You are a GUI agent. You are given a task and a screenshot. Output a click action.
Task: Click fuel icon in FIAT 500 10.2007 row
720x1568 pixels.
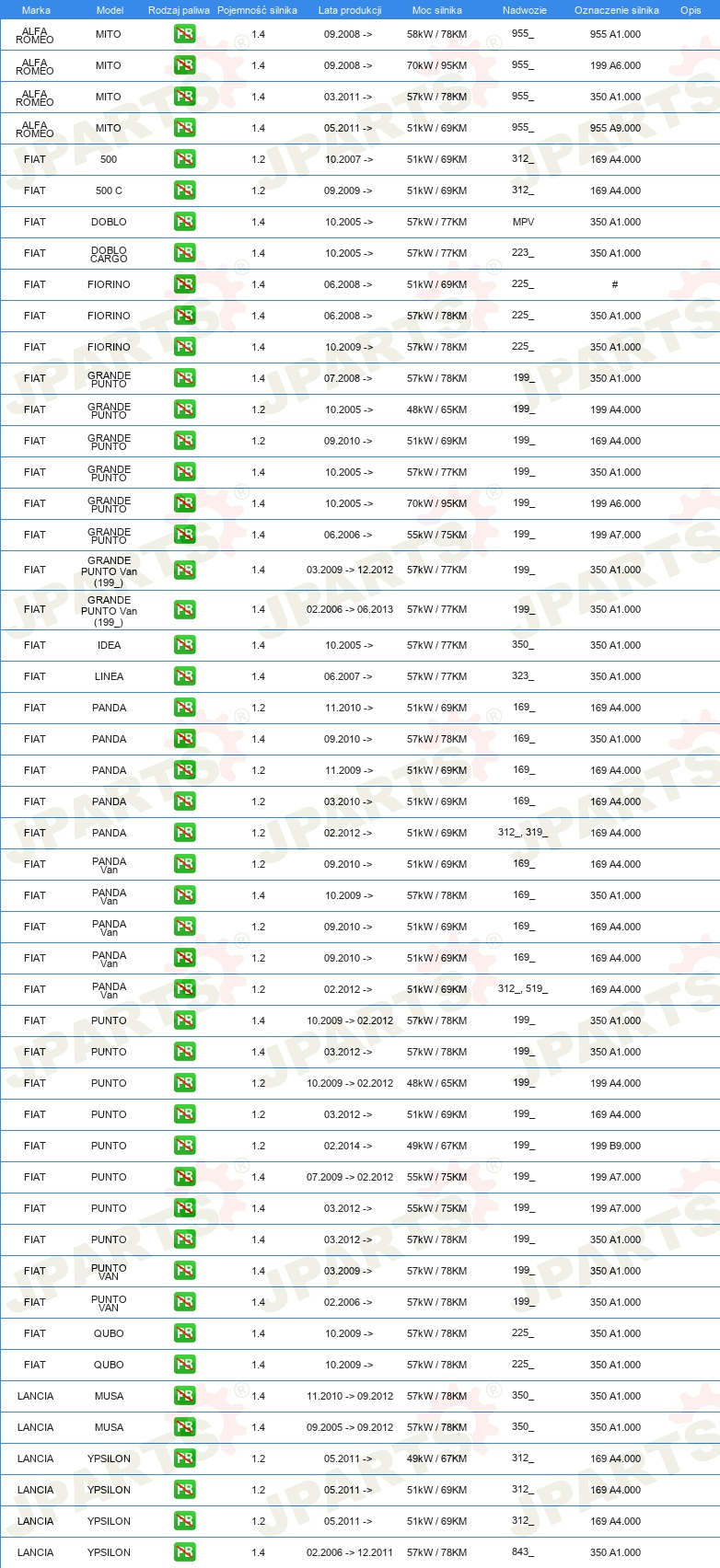(184, 159)
